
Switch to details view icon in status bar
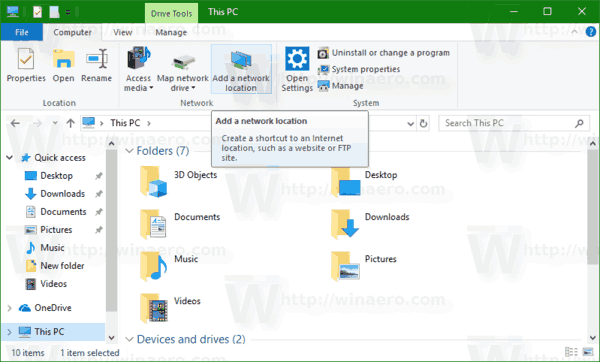[571, 352]
